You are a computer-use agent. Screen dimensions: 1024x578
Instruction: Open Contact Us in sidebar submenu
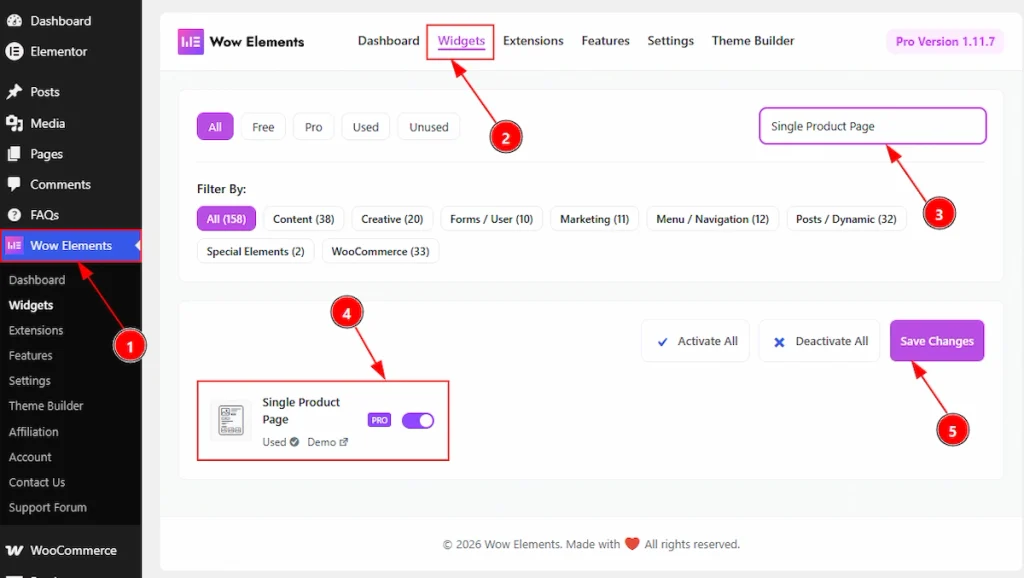[x=37, y=482]
